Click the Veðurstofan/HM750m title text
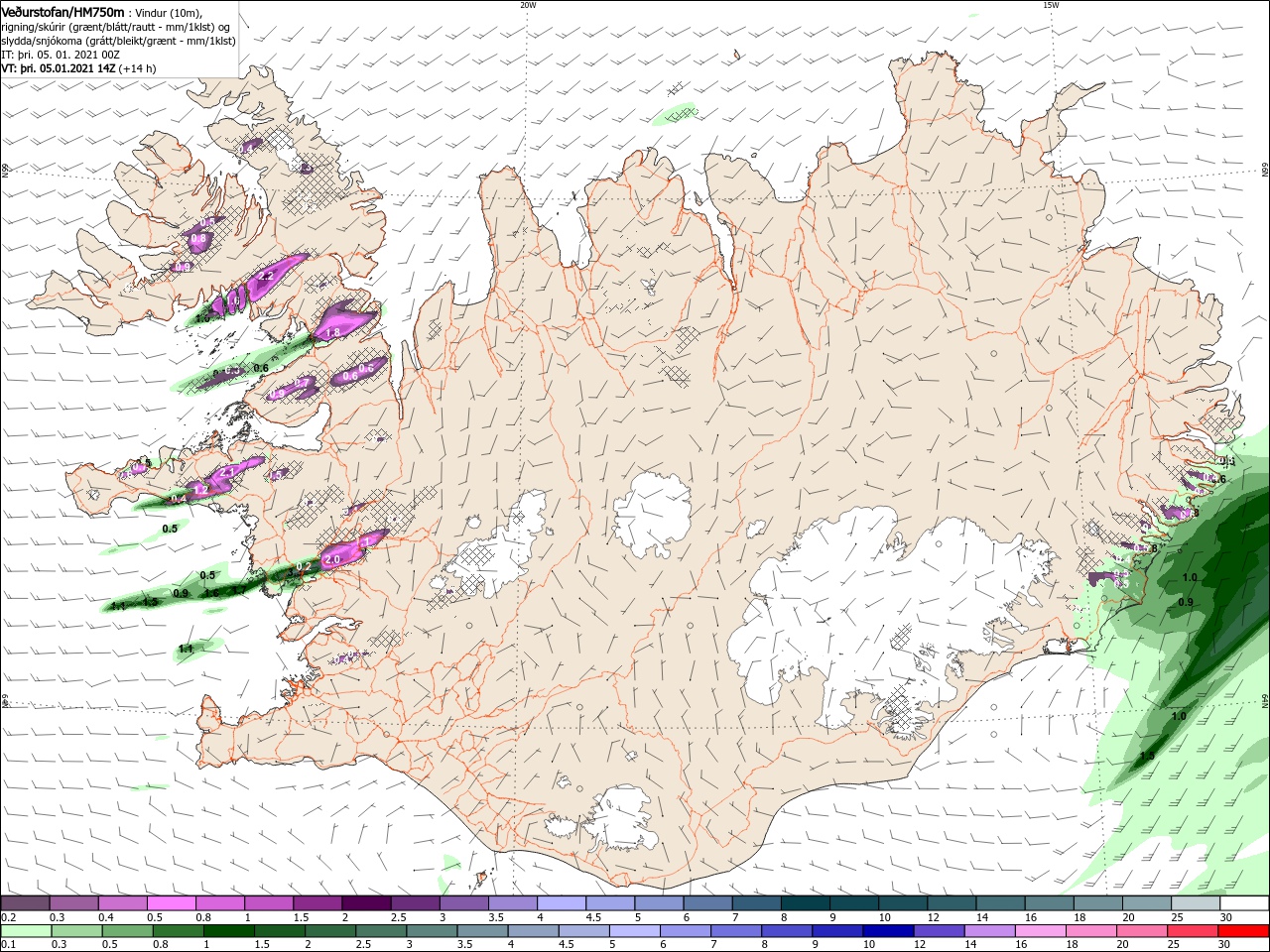 point(62,11)
